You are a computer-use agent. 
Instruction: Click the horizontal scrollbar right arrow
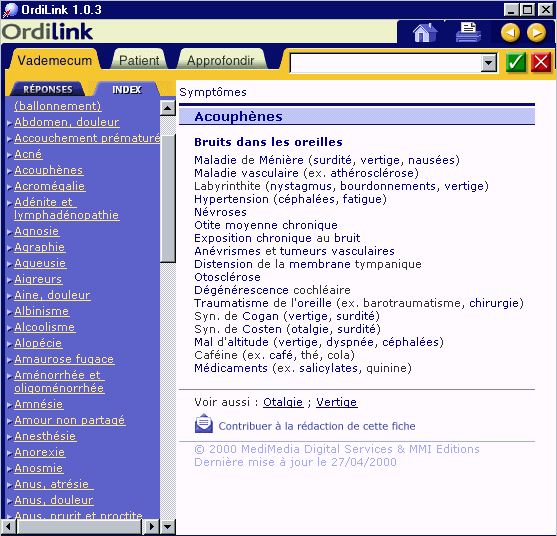click(x=152, y=526)
